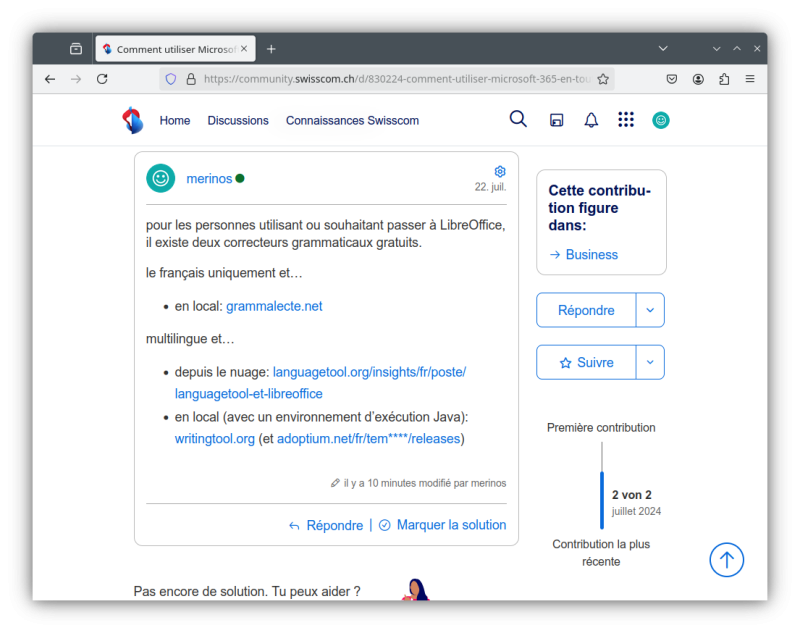Expand the Suivre button dropdown arrow
The width and height of the screenshot is (800, 633).
pyautogui.click(x=650, y=362)
